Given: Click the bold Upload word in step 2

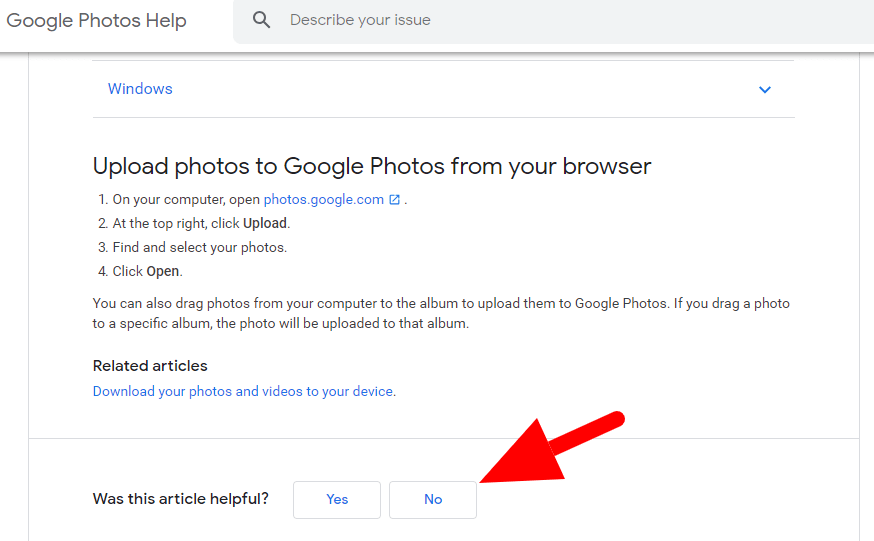Looking at the screenshot, I should [265, 223].
